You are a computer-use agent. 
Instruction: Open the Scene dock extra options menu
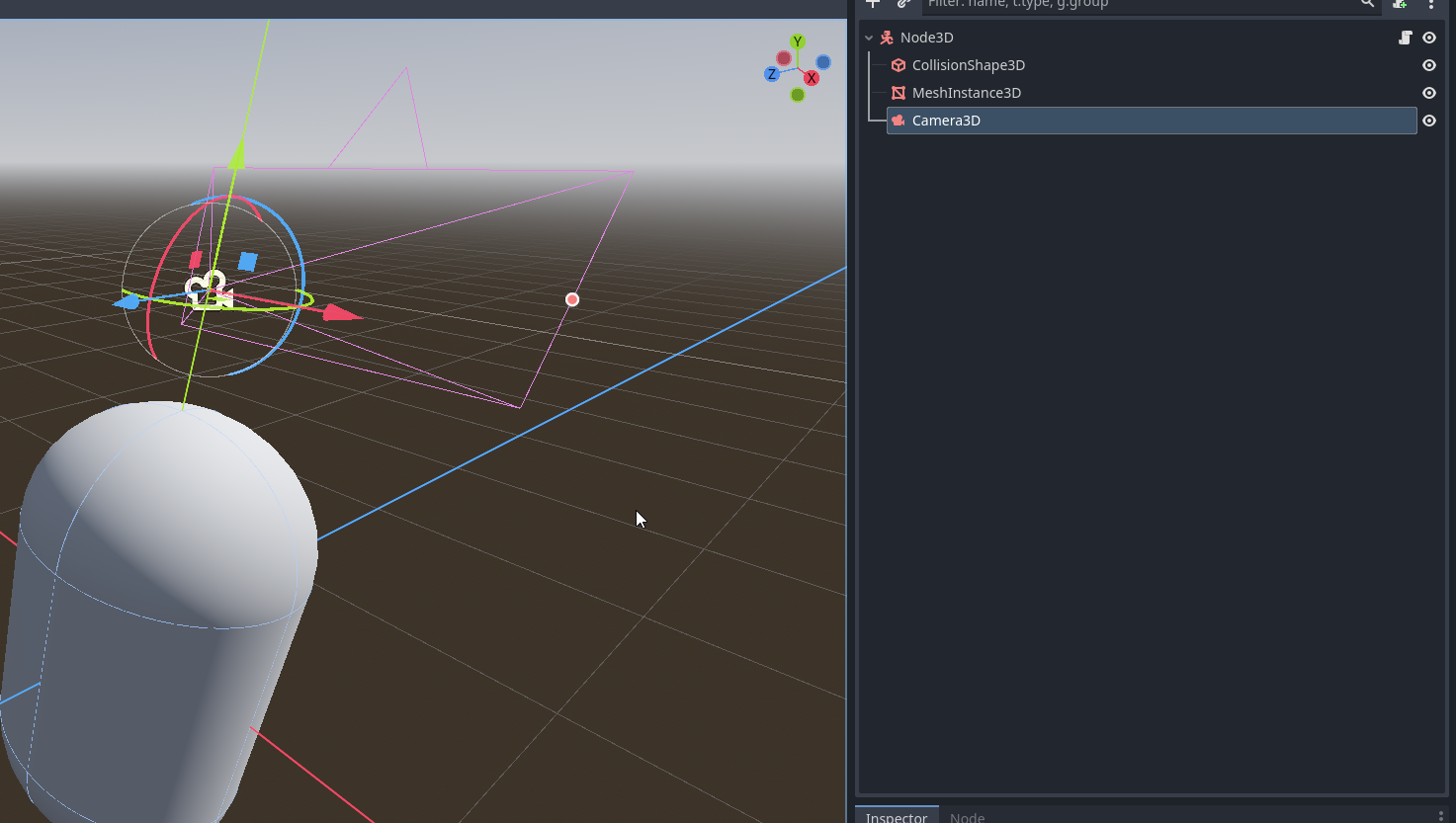(1431, 4)
